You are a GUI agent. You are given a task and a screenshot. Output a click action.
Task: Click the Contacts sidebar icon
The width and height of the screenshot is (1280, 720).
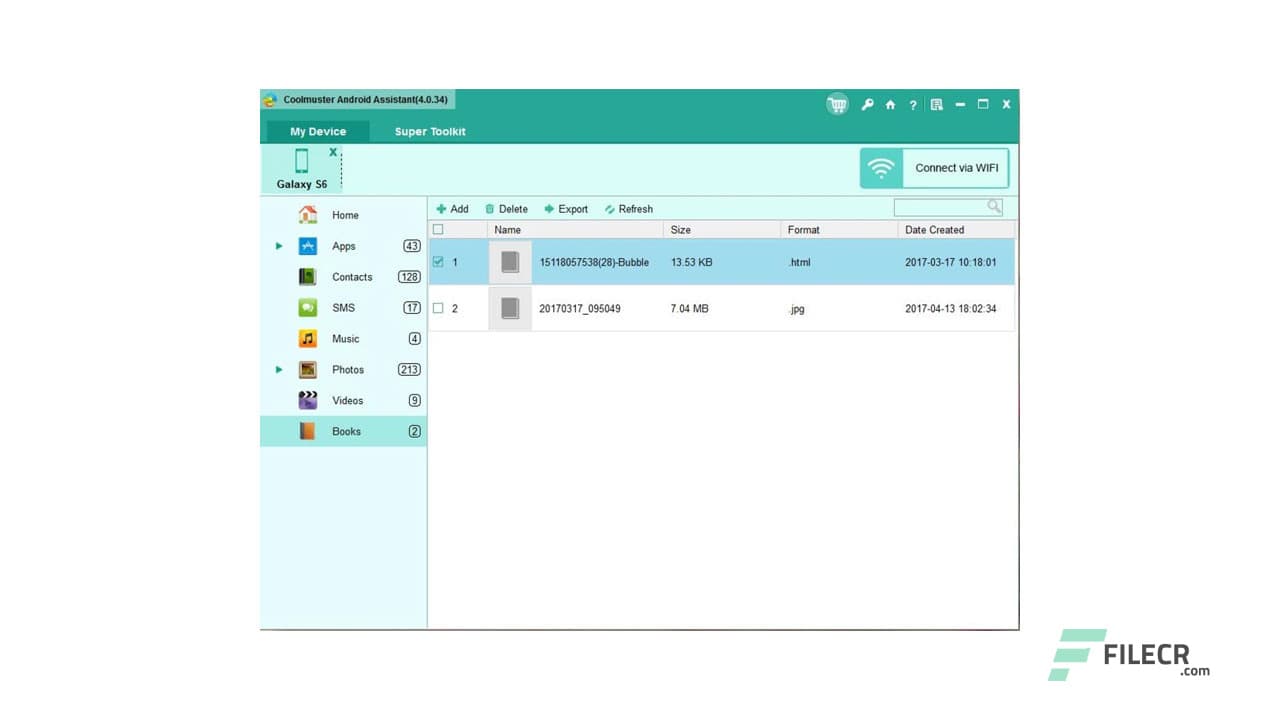pyautogui.click(x=307, y=276)
